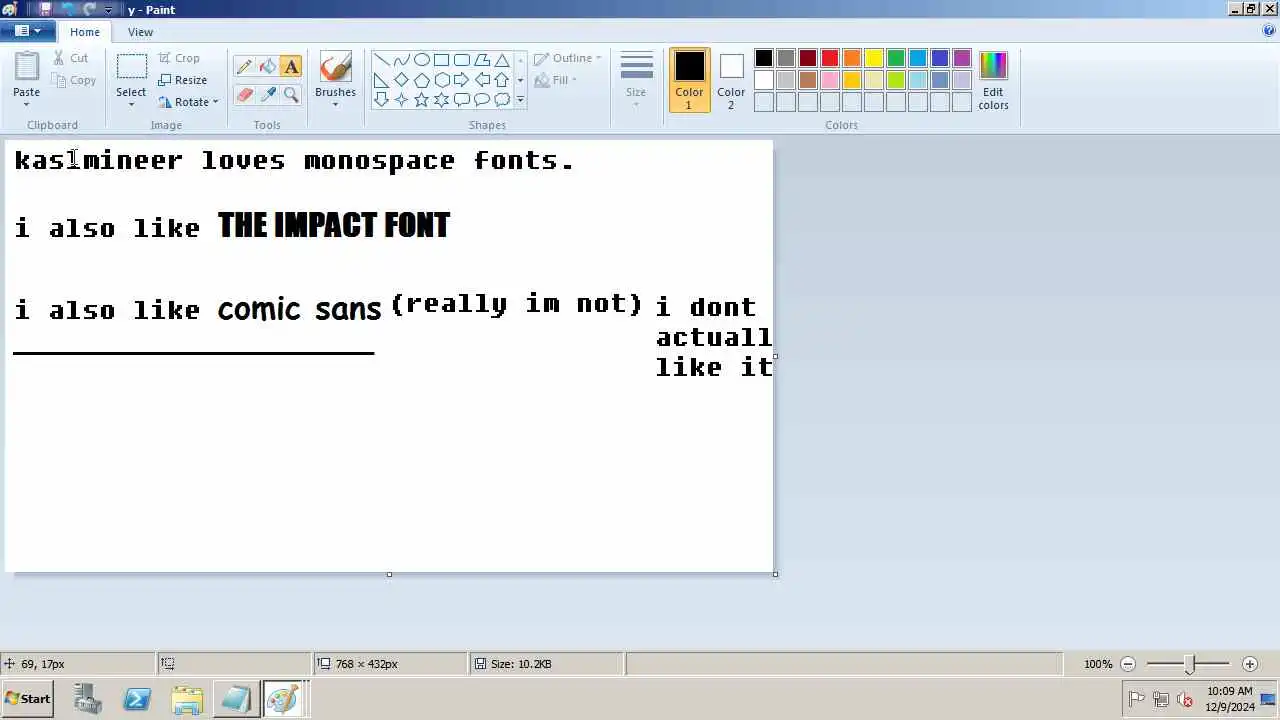Choose the Hexagon shape
Image resolution: width=1280 pixels, height=720 pixels.
coord(441,80)
